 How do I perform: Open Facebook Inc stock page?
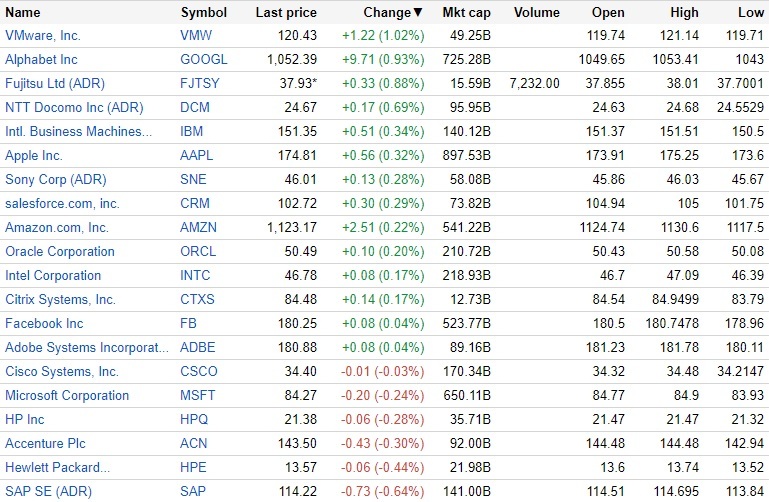pyautogui.click(x=44, y=324)
